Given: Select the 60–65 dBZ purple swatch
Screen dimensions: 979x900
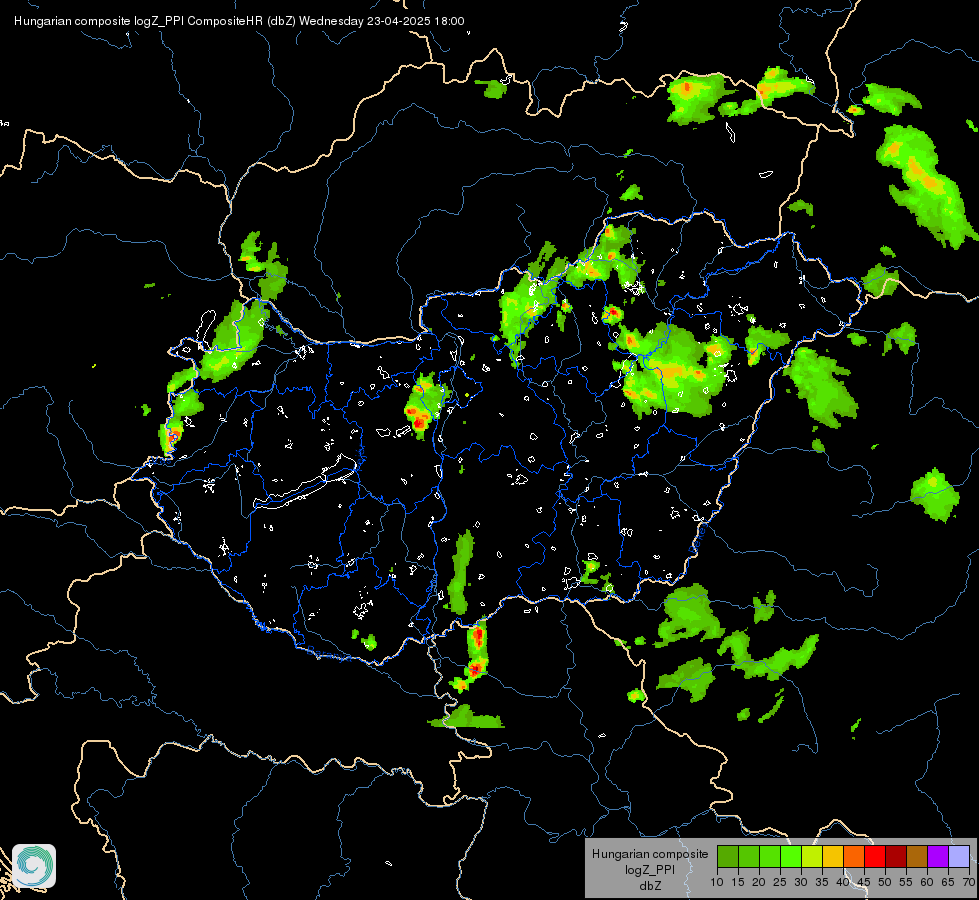Looking at the screenshot, I should click(938, 856).
